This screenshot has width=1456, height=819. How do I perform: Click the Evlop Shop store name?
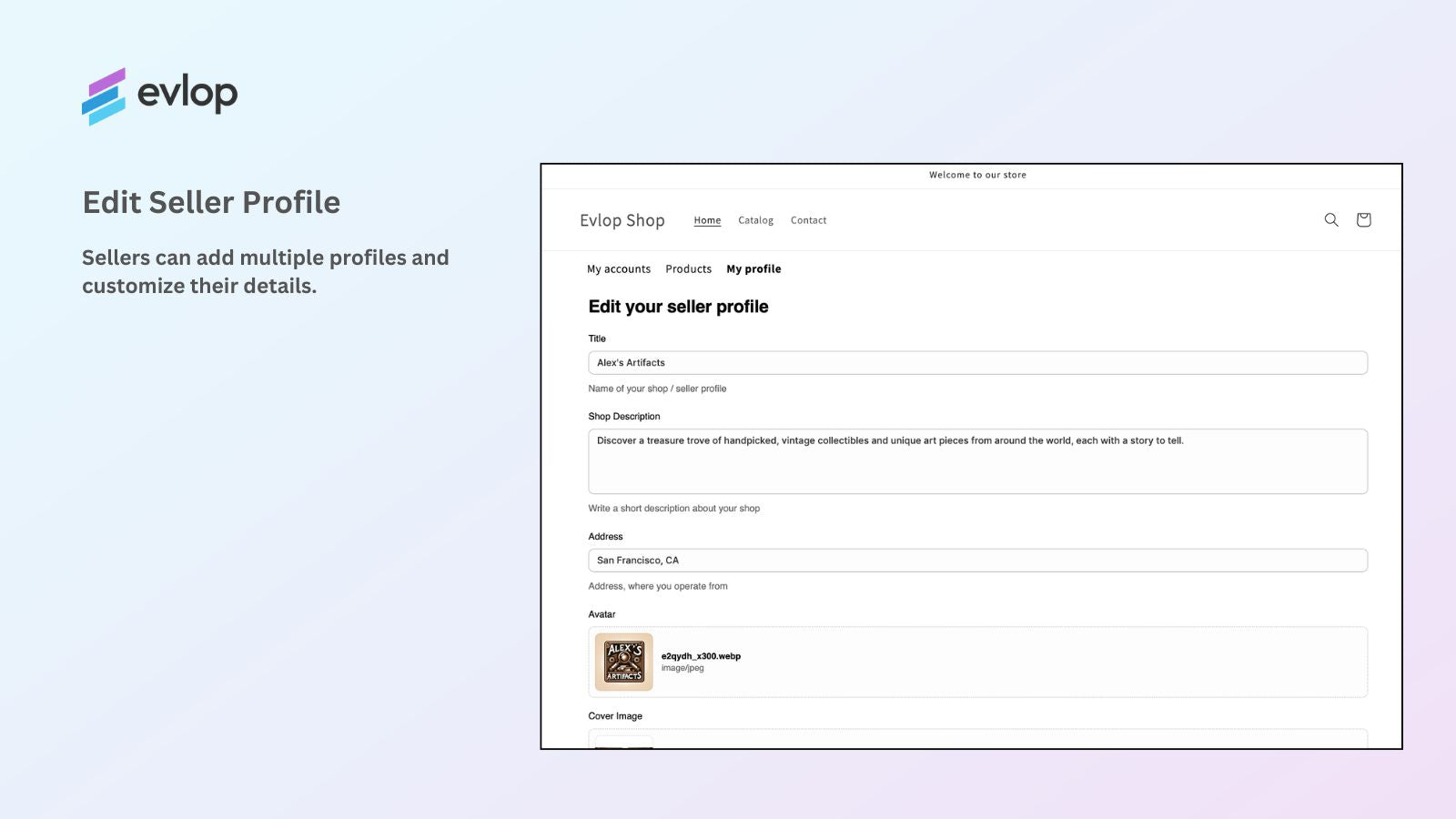[x=622, y=220]
